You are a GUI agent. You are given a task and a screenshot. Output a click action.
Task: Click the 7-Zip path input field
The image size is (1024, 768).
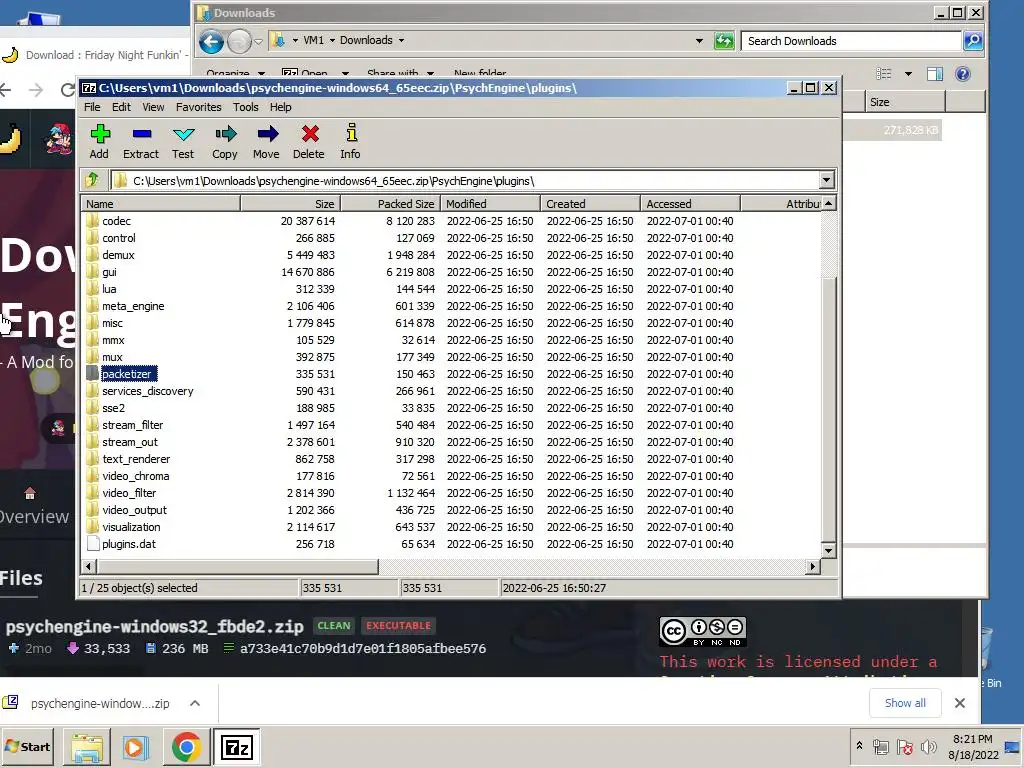464,181
